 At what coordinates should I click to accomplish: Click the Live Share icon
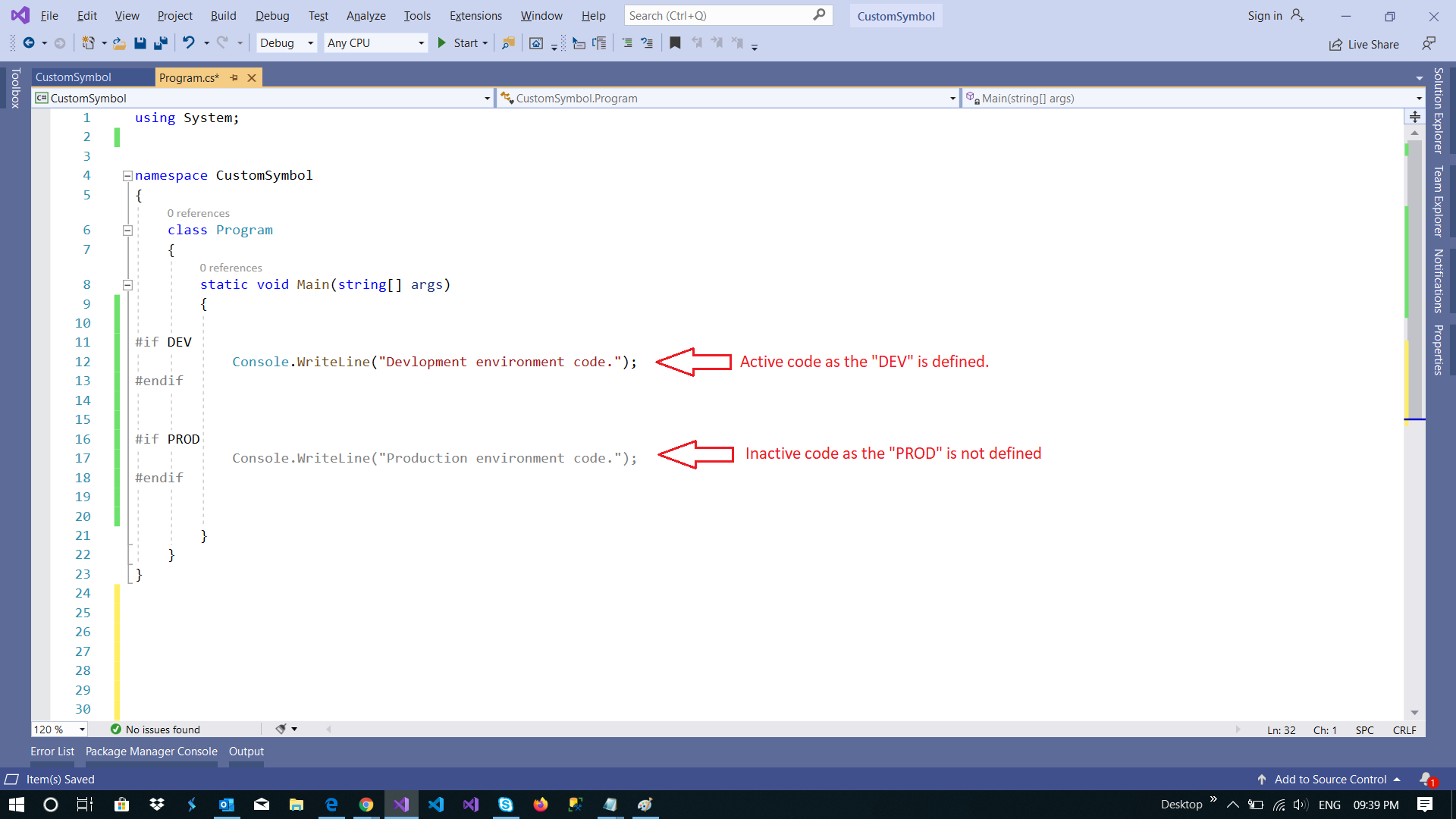tap(1363, 44)
